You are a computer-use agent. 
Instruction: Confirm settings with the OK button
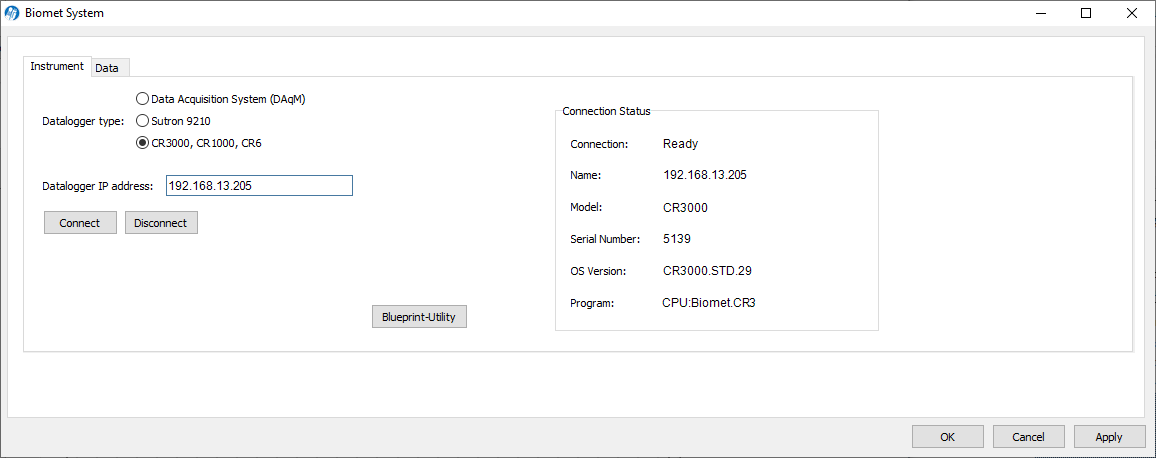click(947, 437)
